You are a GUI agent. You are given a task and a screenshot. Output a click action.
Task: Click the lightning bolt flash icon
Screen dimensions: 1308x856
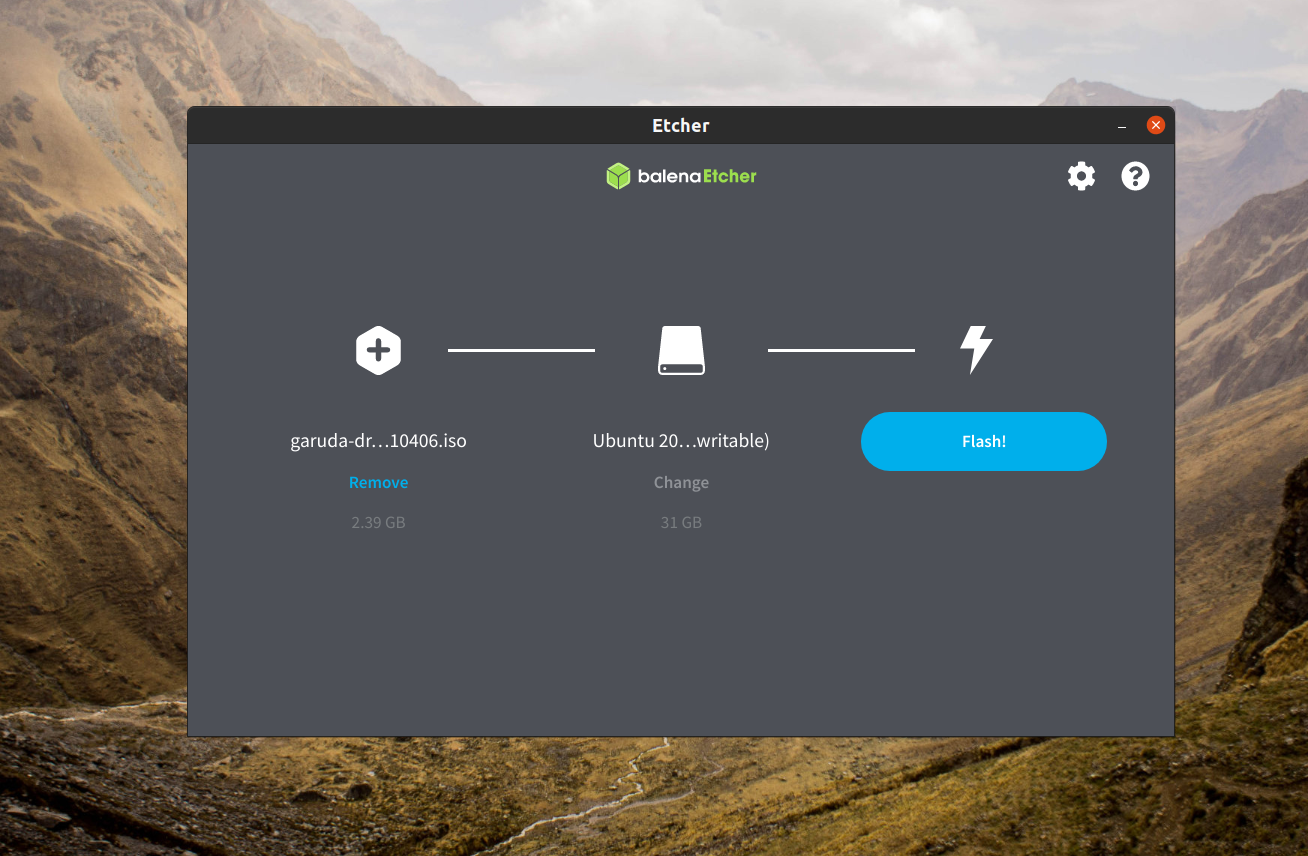(x=976, y=350)
